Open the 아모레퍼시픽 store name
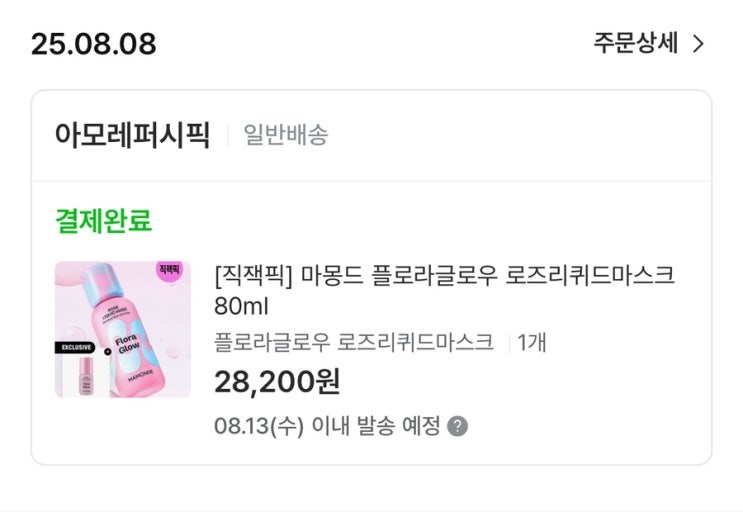Viewport: 743px width, 512px height. tap(133, 135)
